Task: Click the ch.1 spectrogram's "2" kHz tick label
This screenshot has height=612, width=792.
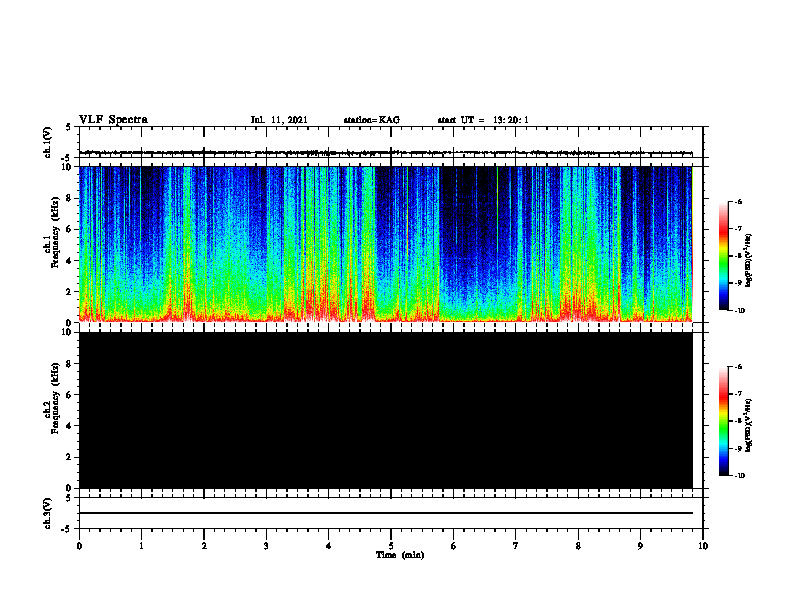Action: [69, 292]
